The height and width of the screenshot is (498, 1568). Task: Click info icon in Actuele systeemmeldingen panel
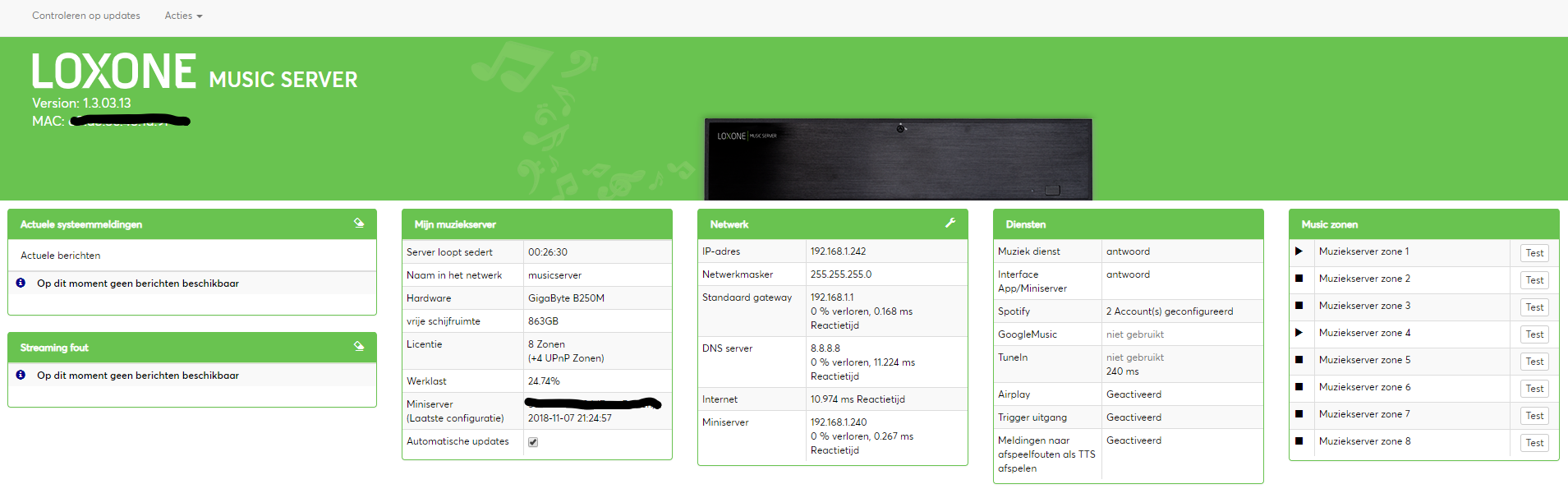click(21, 283)
